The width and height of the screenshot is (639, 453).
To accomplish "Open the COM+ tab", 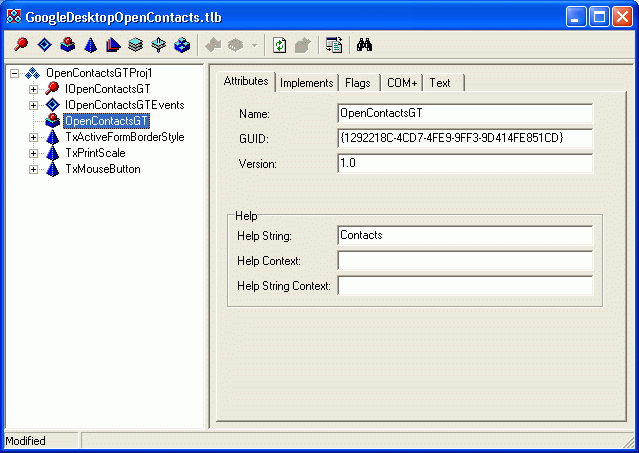I will tap(402, 83).
